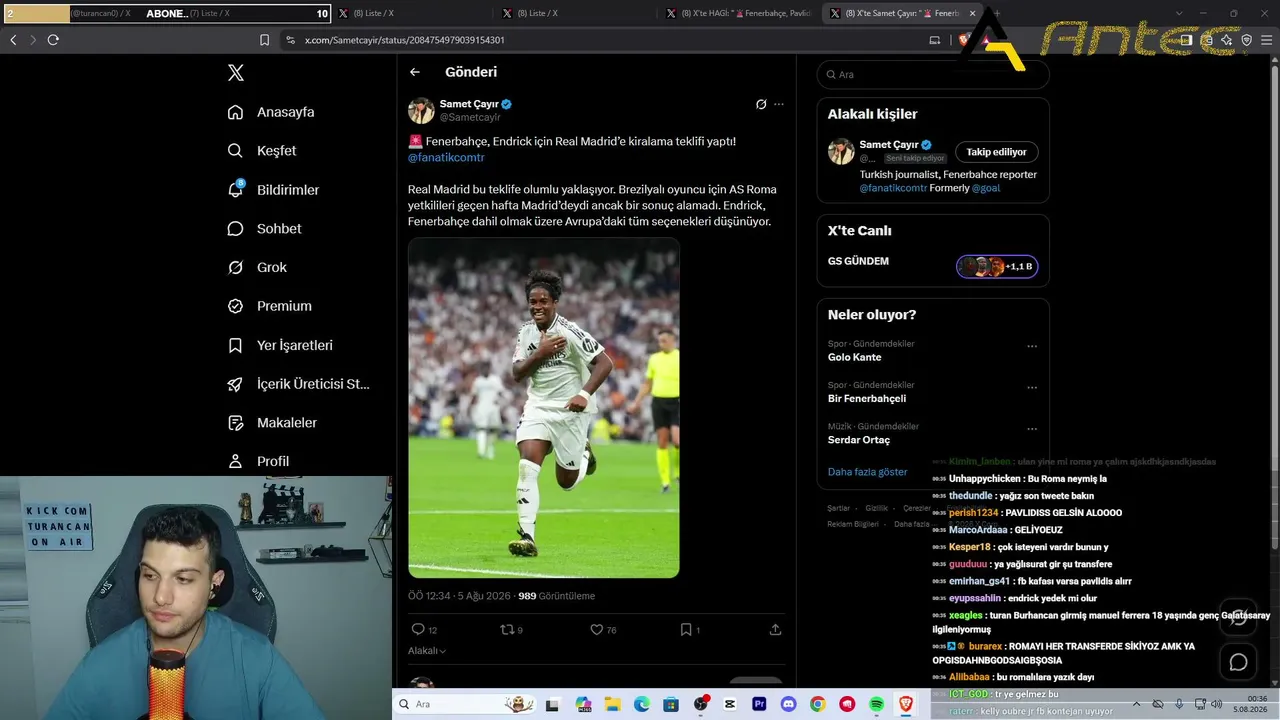Open Discord from the taskbar

[x=788, y=704]
